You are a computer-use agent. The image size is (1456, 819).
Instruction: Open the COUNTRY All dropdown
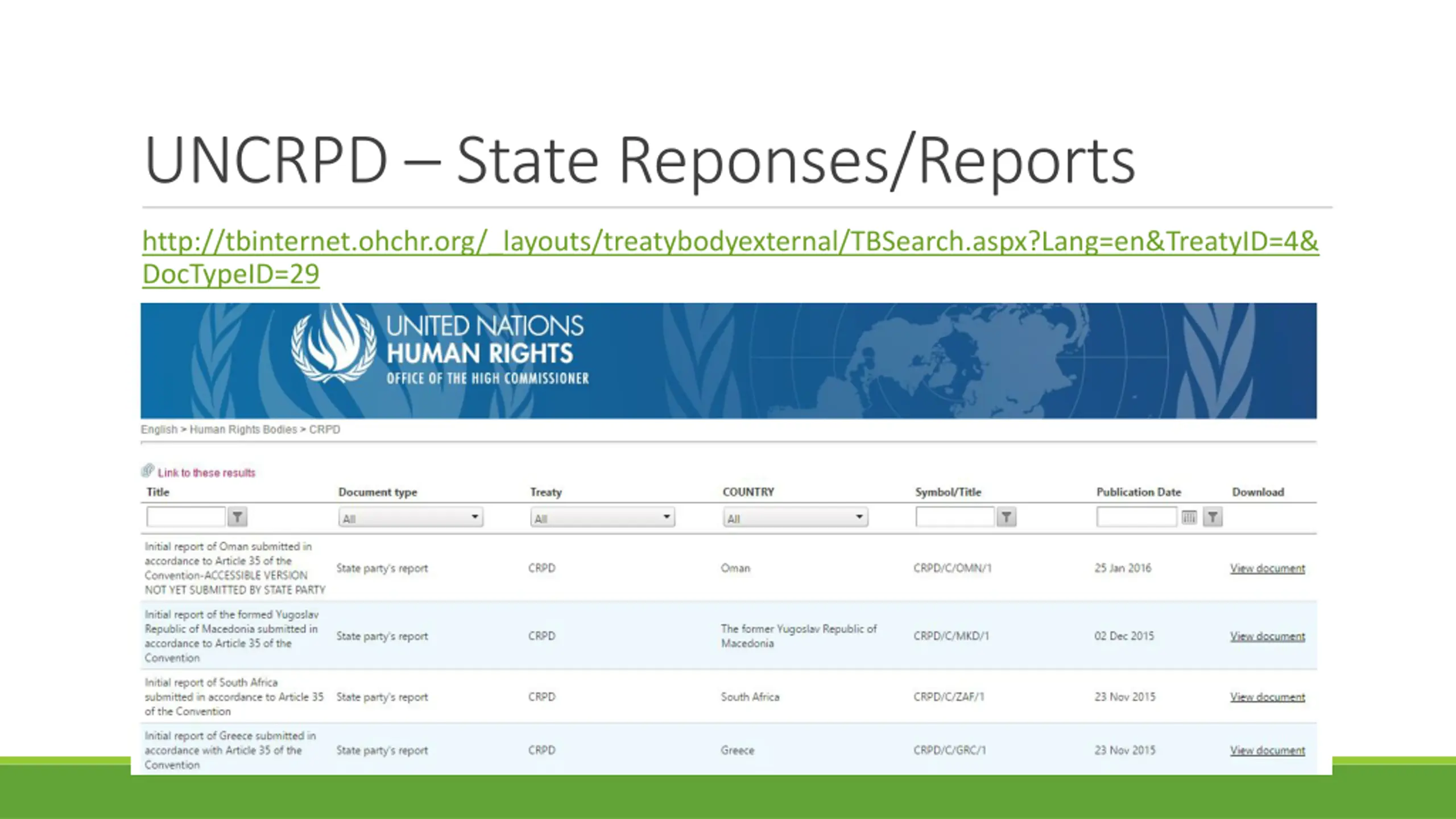pos(796,518)
